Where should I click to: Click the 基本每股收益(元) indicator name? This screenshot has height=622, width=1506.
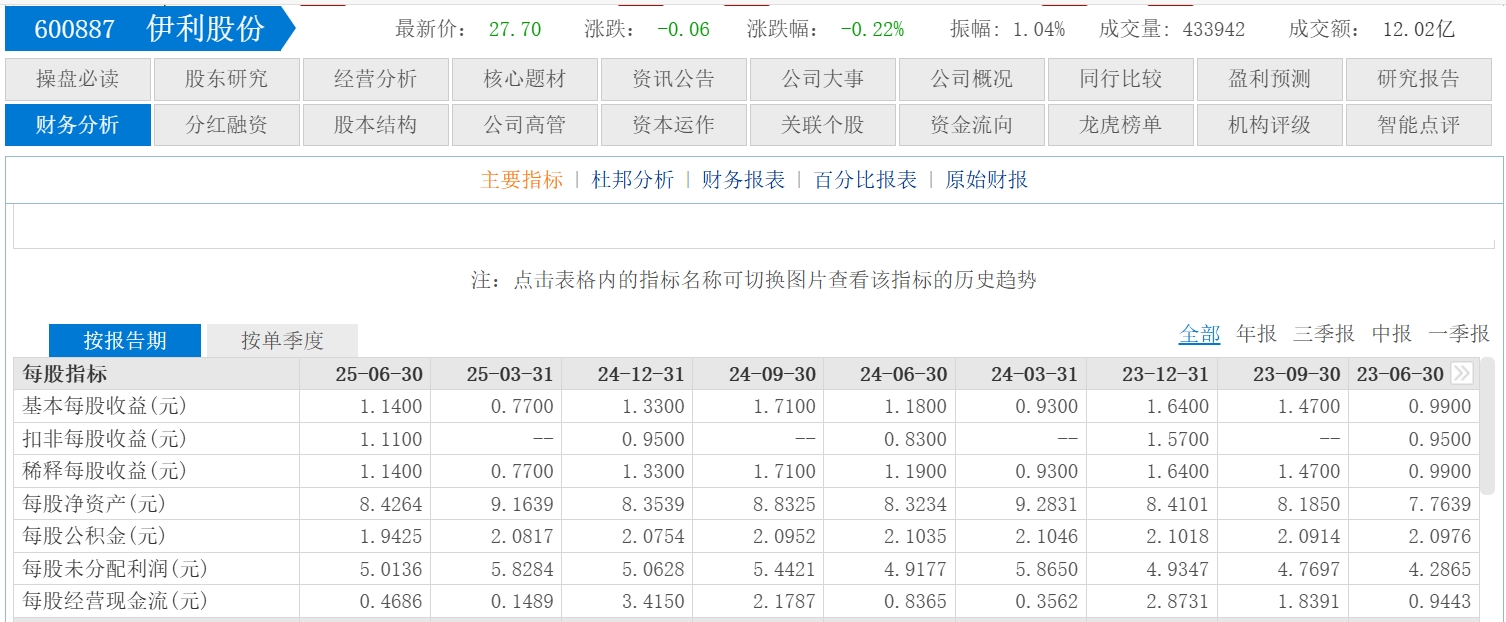click(104, 406)
